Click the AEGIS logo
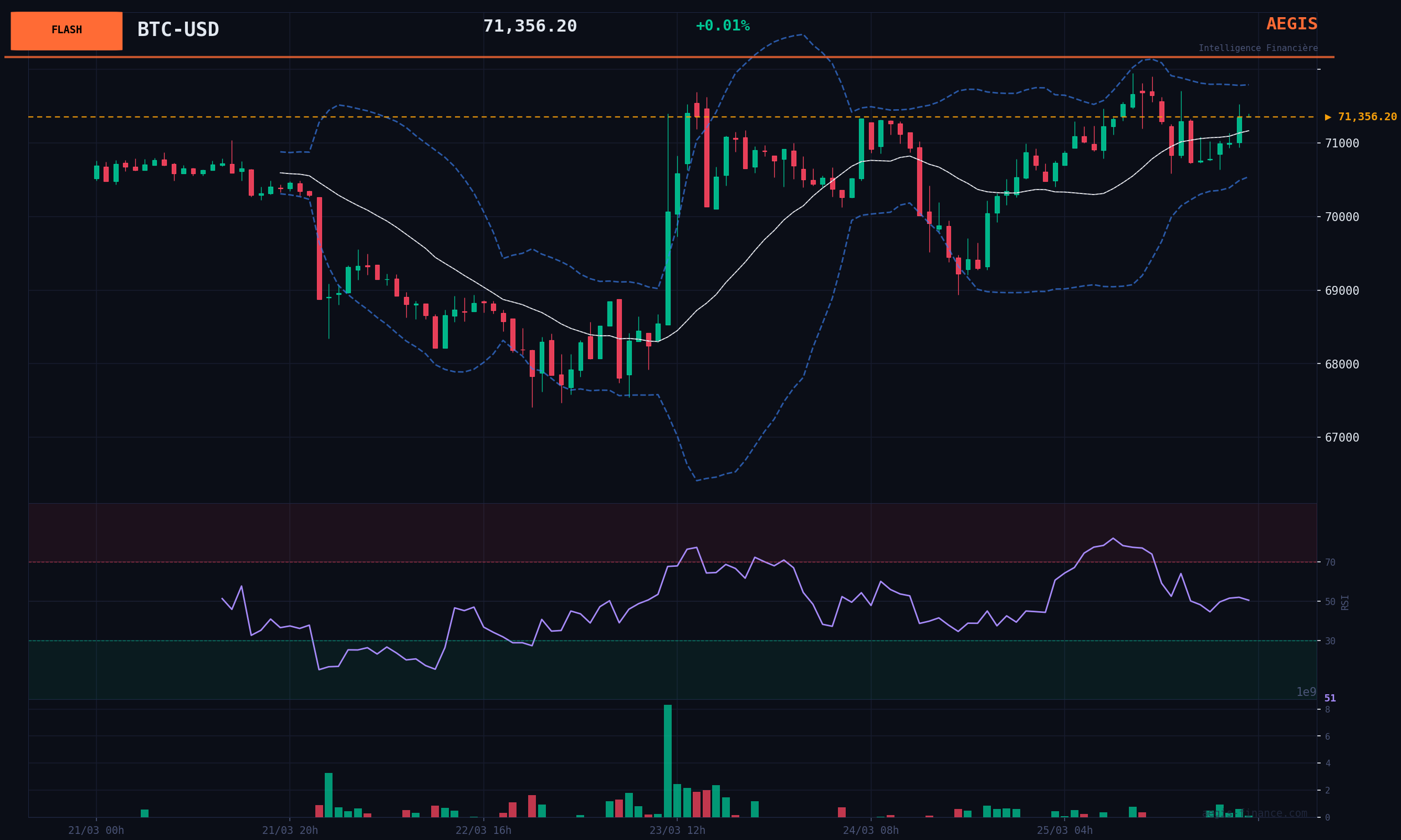The image size is (1401, 840). tap(1291, 24)
